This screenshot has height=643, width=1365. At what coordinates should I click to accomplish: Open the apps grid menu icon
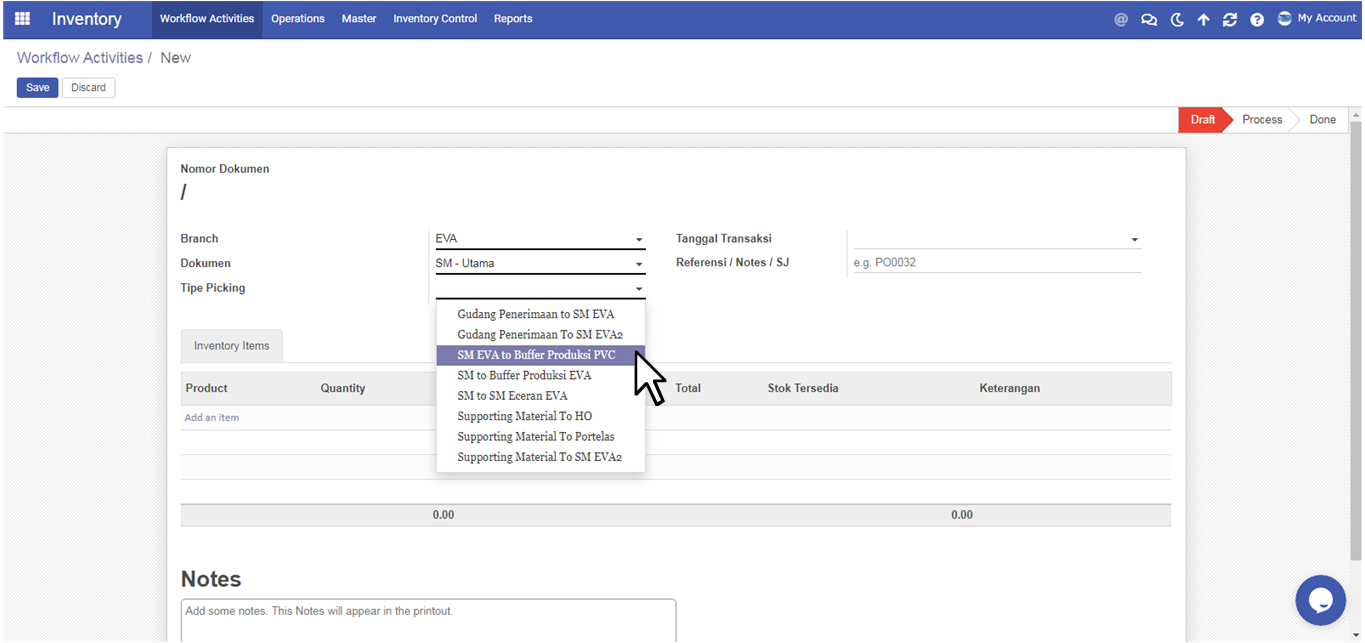pyautogui.click(x=22, y=19)
